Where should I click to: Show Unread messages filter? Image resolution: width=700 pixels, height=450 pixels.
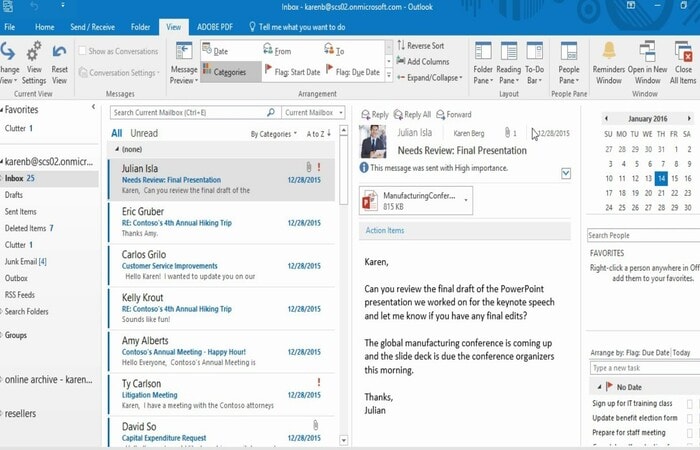click(144, 133)
